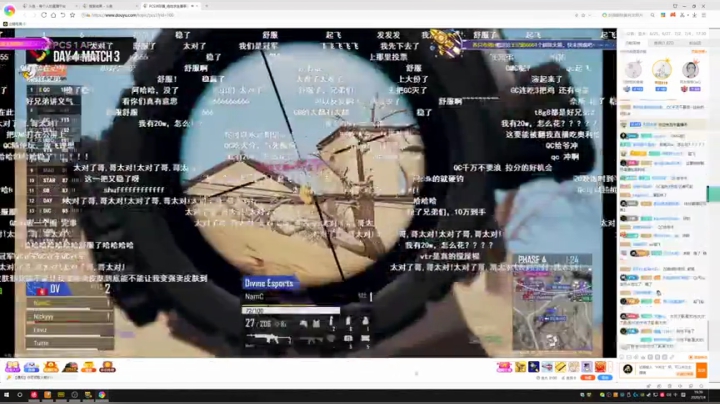This screenshot has height=404, width=720.
Task: Click the orange send message button
Action: pos(701,370)
